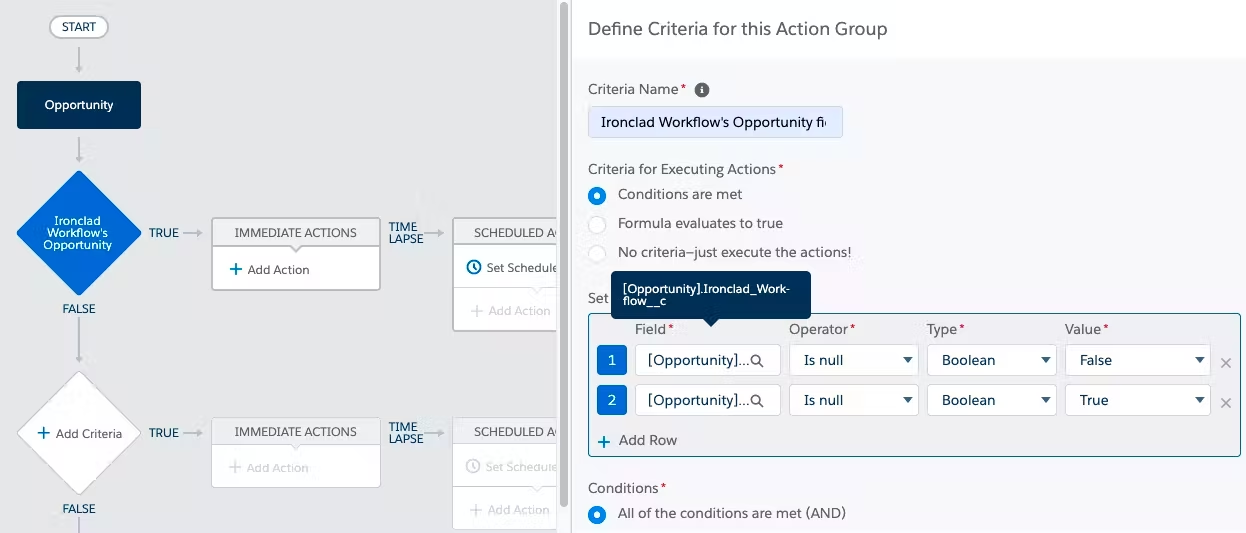Click row 2 [Opportunity] field input
The height and width of the screenshot is (533, 1246).
tap(708, 400)
